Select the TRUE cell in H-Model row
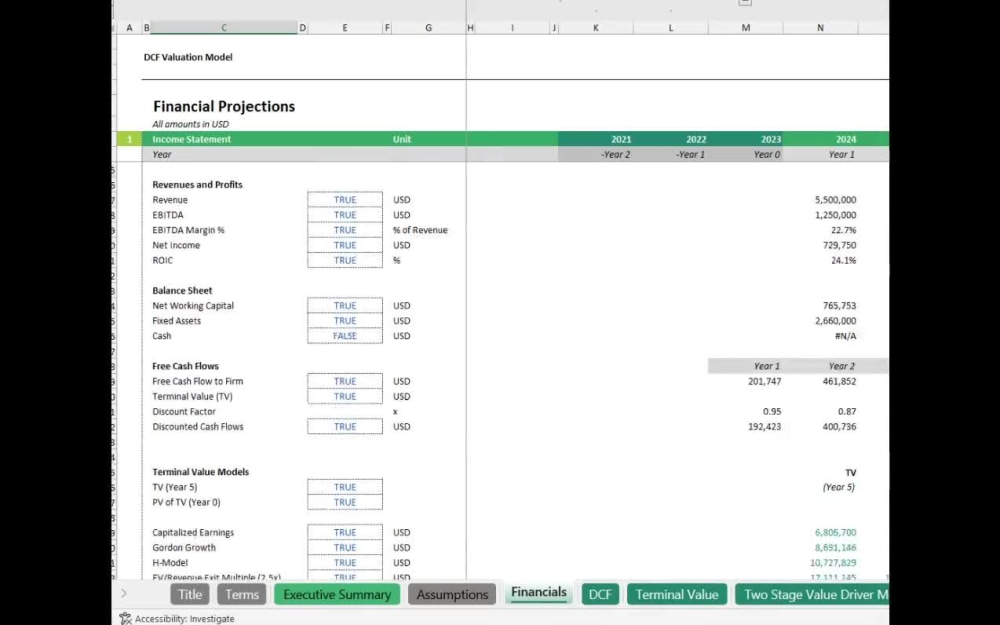Image resolution: width=1000 pixels, height=625 pixels. tap(345, 562)
